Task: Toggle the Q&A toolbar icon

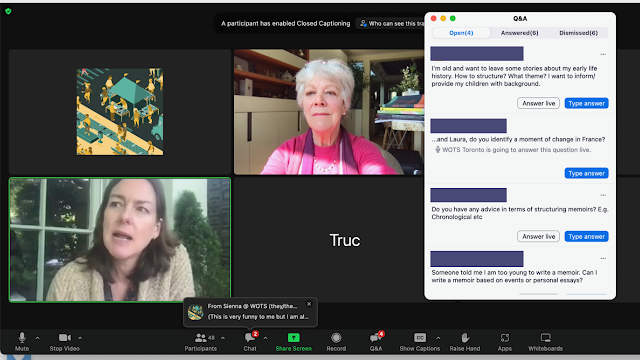Action: tap(376, 338)
